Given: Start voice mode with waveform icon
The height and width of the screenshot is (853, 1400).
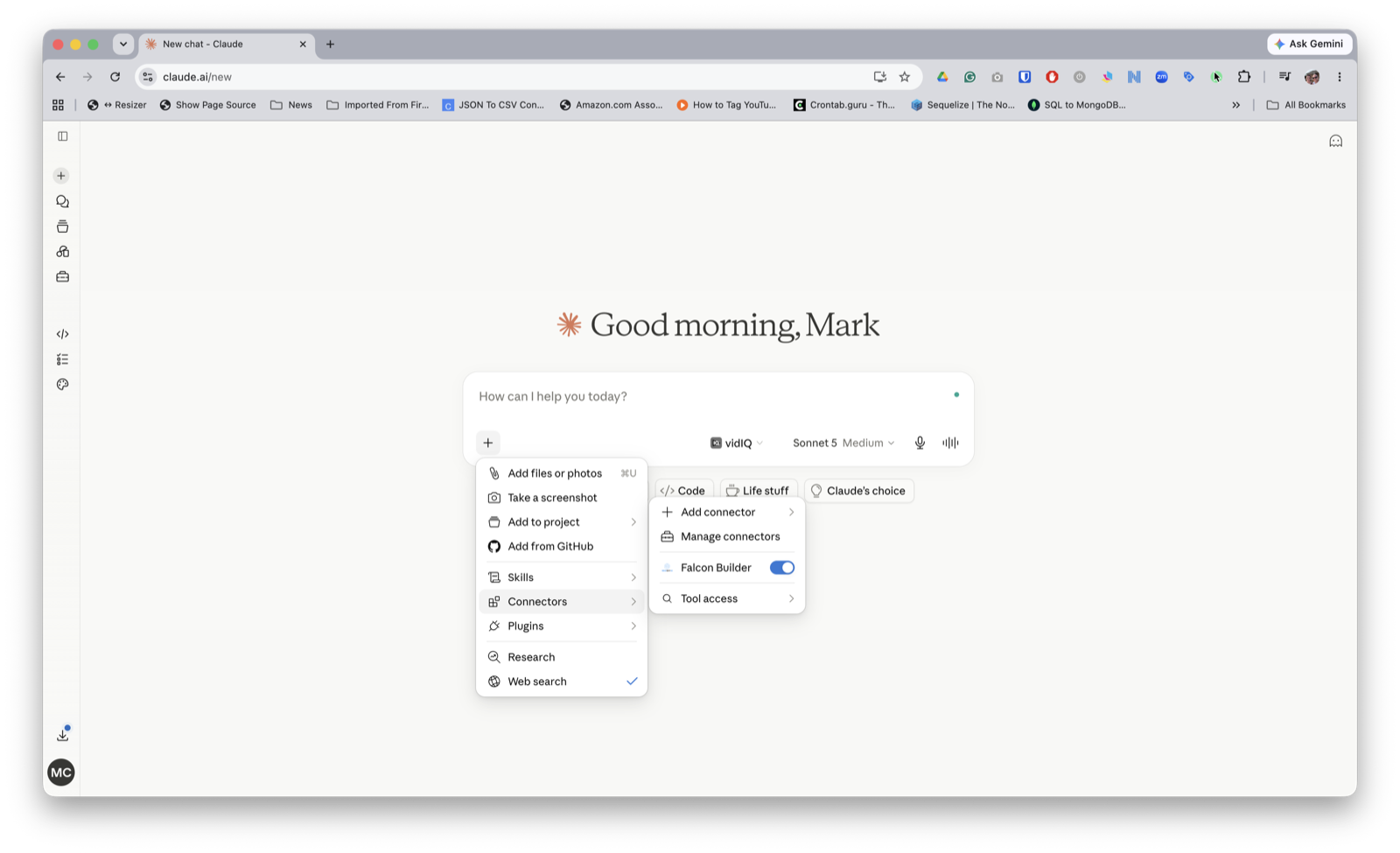Looking at the screenshot, I should pyautogui.click(x=950, y=443).
